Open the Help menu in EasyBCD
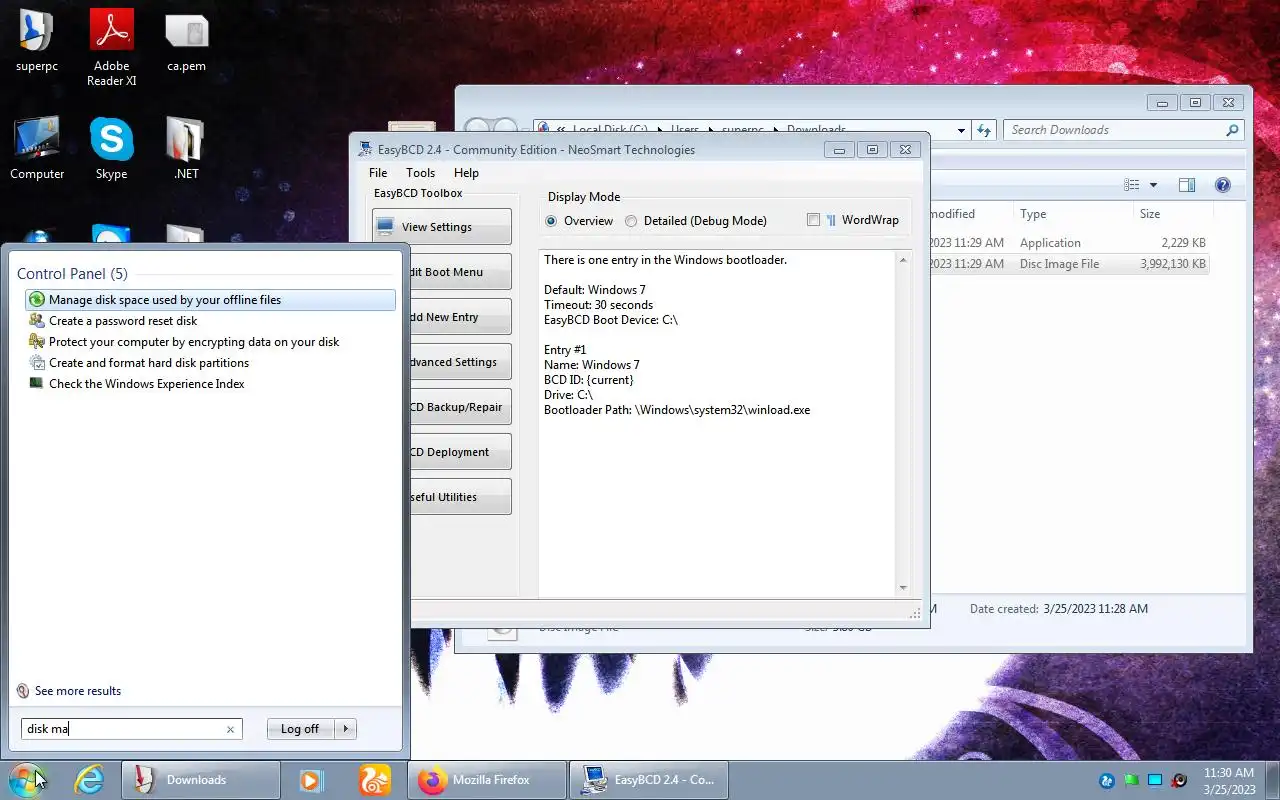The height and width of the screenshot is (800, 1280). pos(466,173)
